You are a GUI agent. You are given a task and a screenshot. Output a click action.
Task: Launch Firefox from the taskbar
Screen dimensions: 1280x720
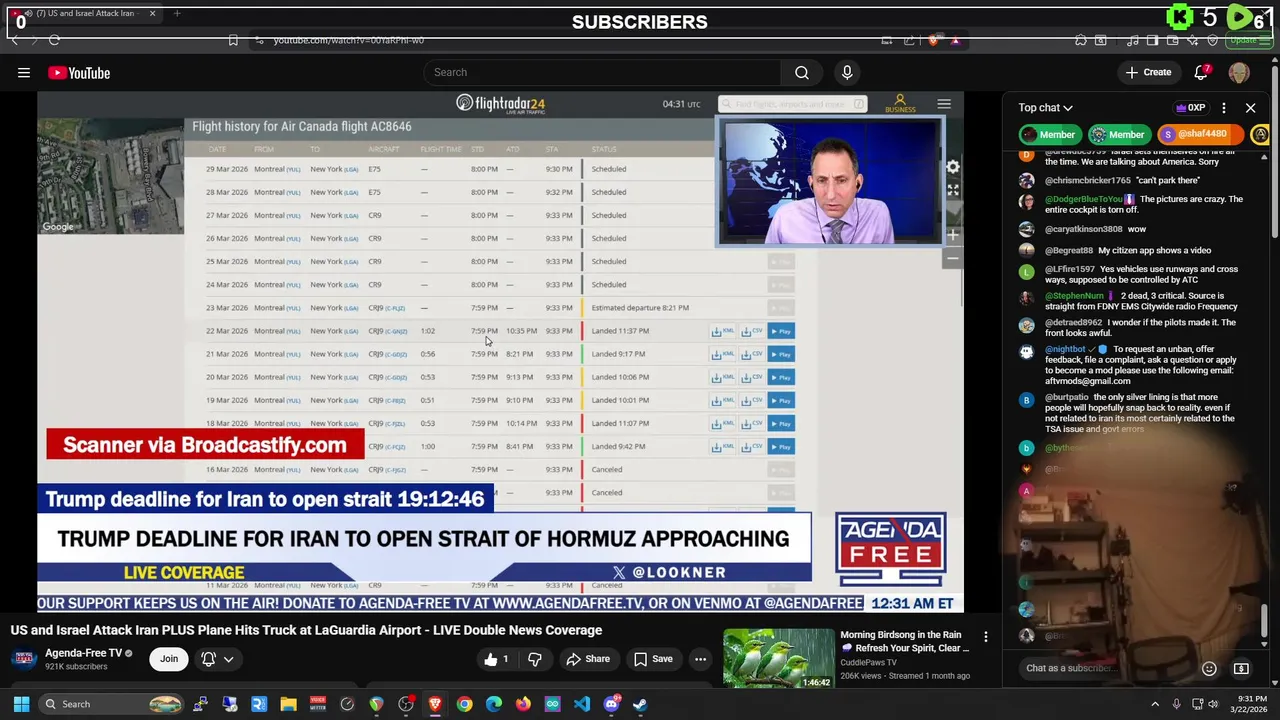[523, 704]
